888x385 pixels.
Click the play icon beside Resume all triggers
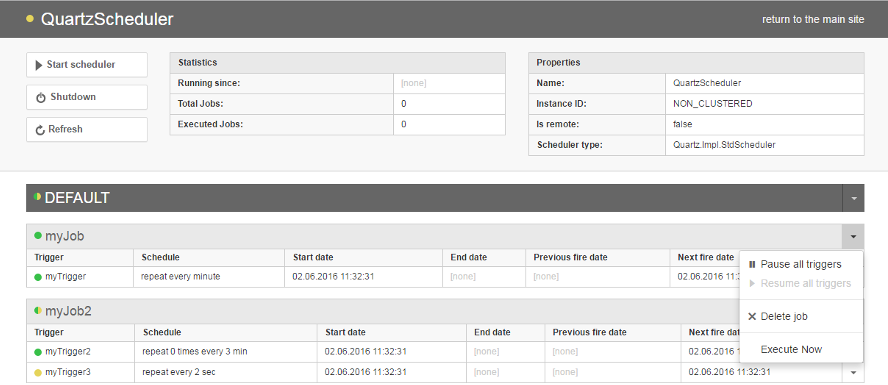(752, 283)
